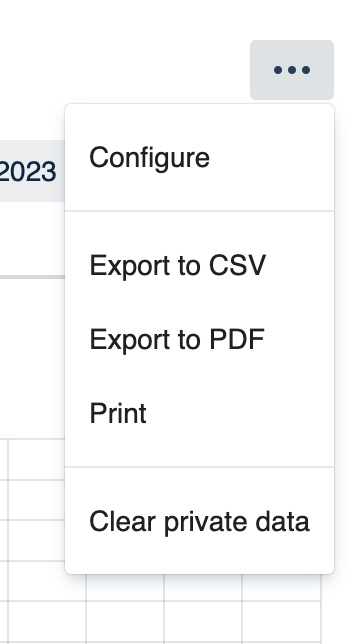Click the divider line below Configure

tap(200, 211)
